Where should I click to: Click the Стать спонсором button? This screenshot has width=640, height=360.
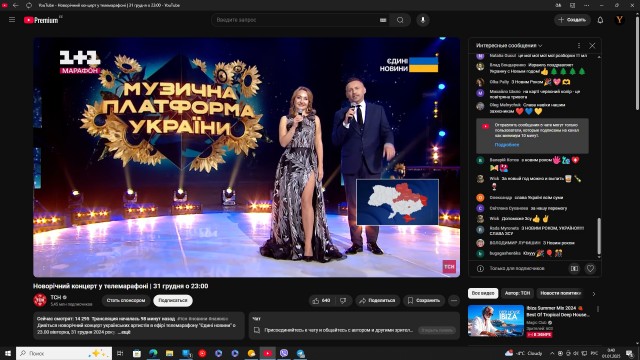[x=126, y=300]
